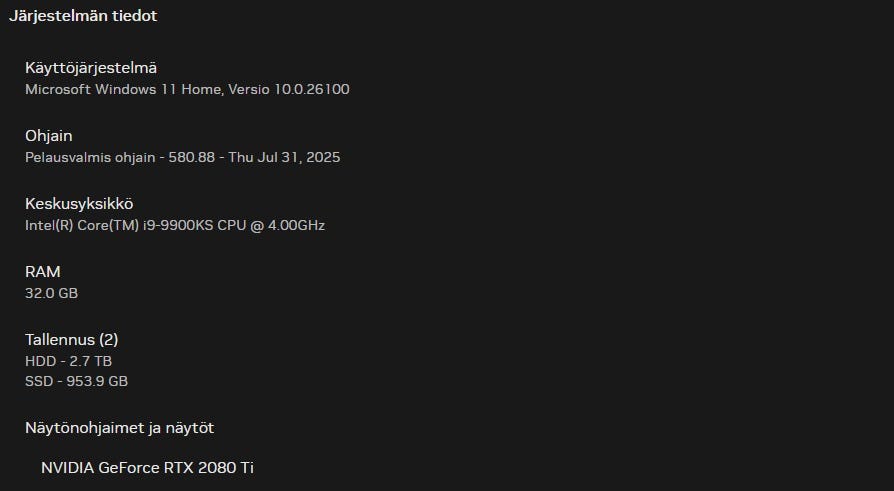
Task: Click the Pelausvalmis ohjain text
Action: coord(90,158)
